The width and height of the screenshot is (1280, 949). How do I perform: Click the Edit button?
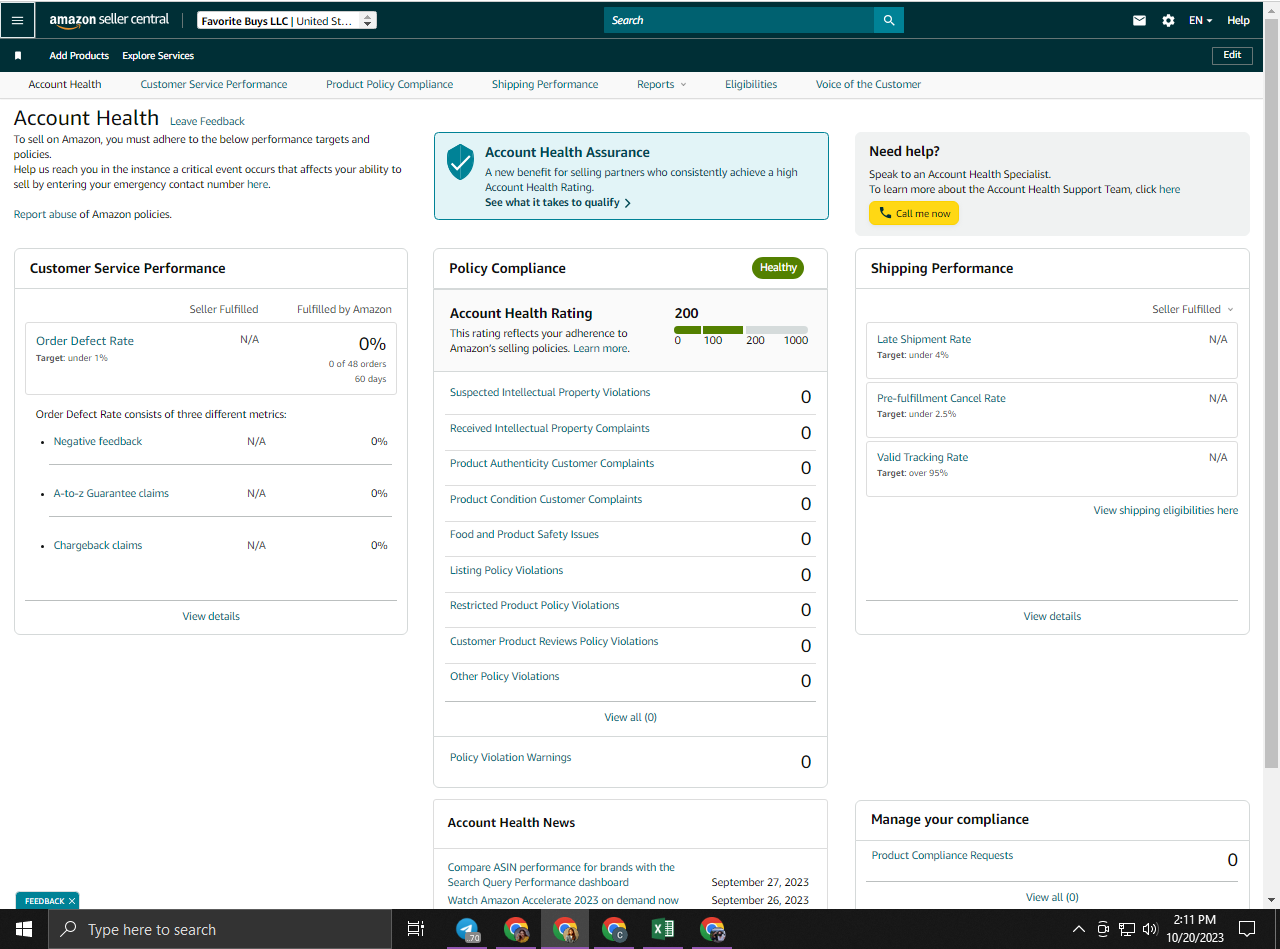pyautogui.click(x=1232, y=55)
